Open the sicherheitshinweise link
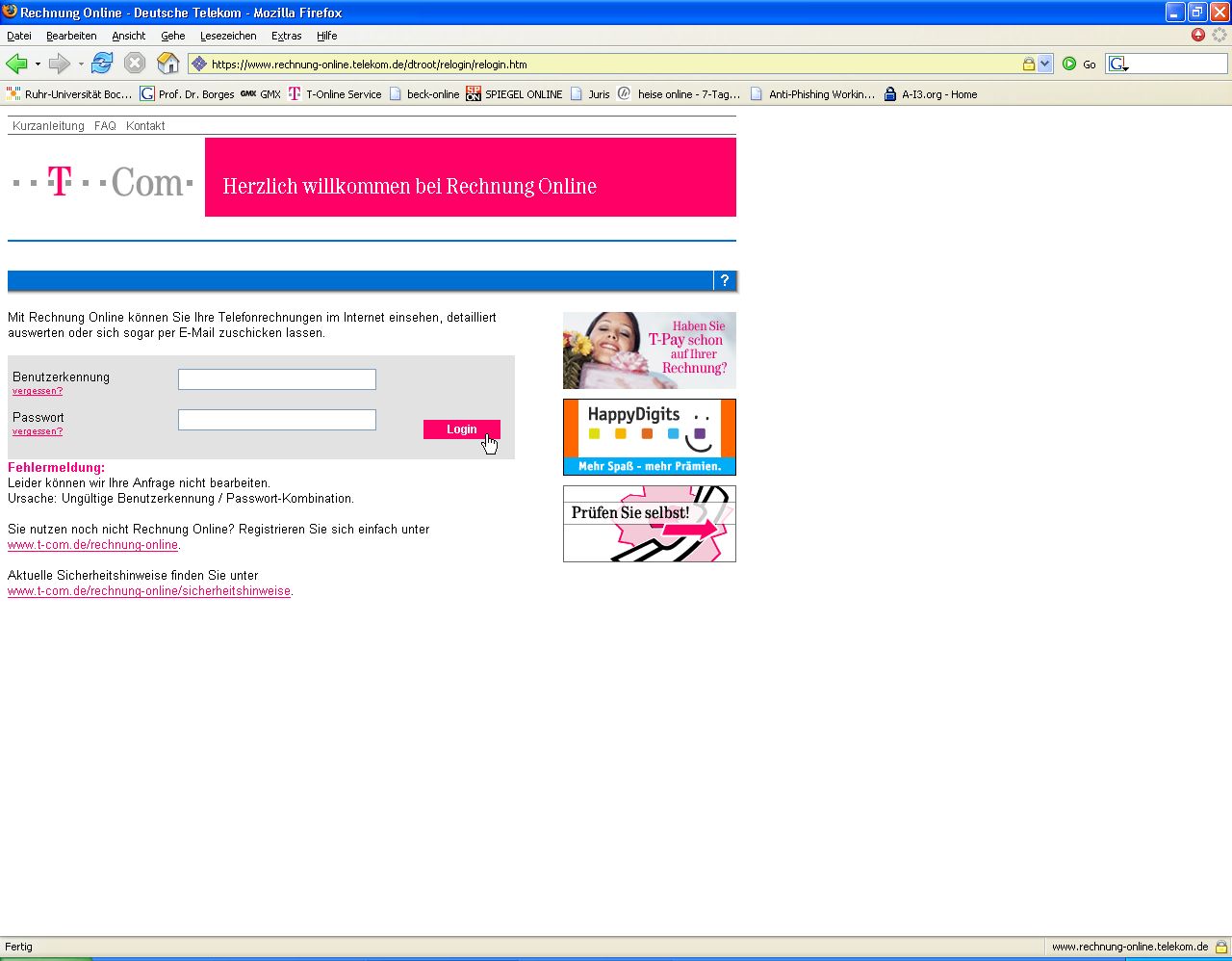The image size is (1232, 961). tap(149, 591)
